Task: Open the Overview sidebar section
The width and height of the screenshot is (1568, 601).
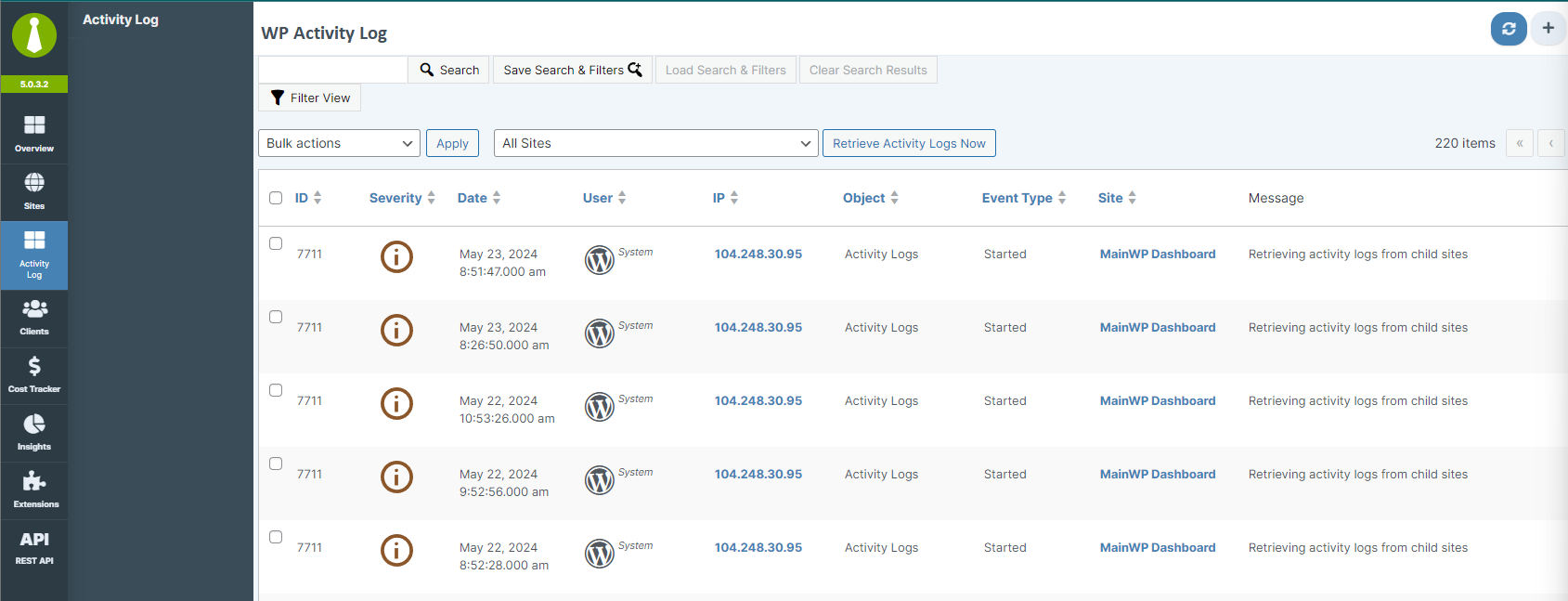Action: pyautogui.click(x=34, y=135)
